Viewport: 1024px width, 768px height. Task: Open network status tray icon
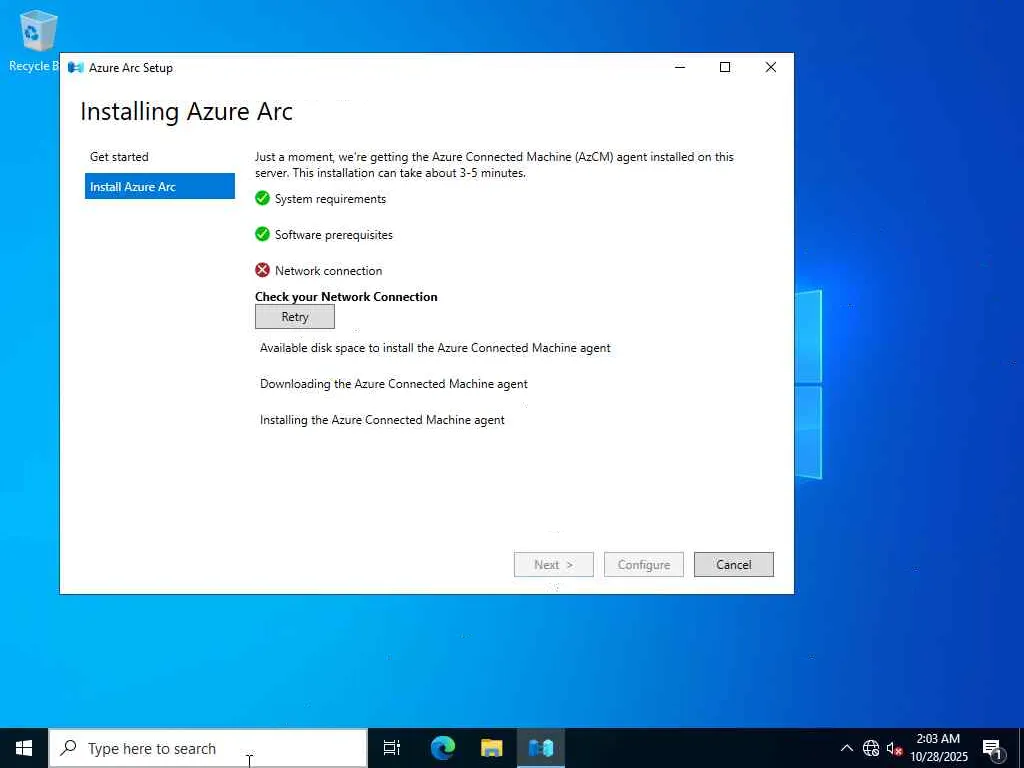[x=871, y=748]
